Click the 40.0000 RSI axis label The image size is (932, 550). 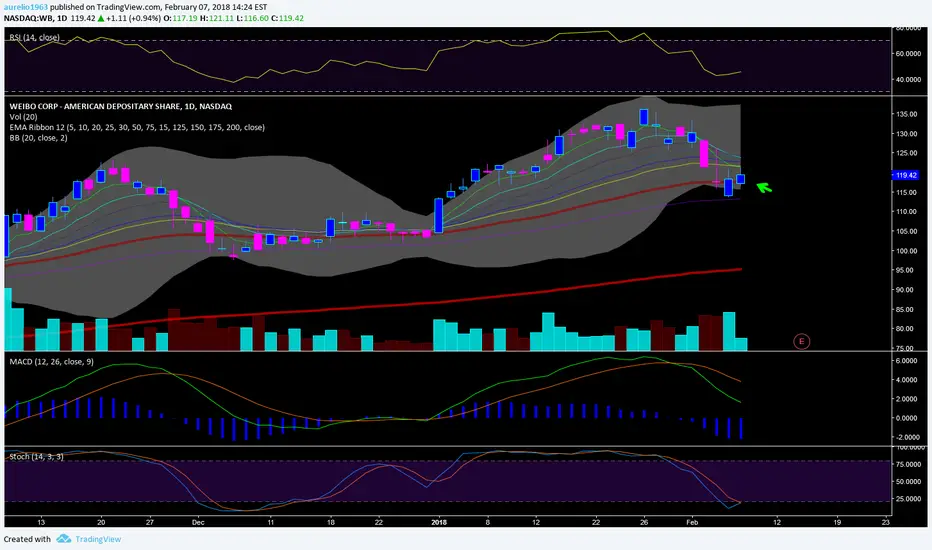(x=908, y=80)
